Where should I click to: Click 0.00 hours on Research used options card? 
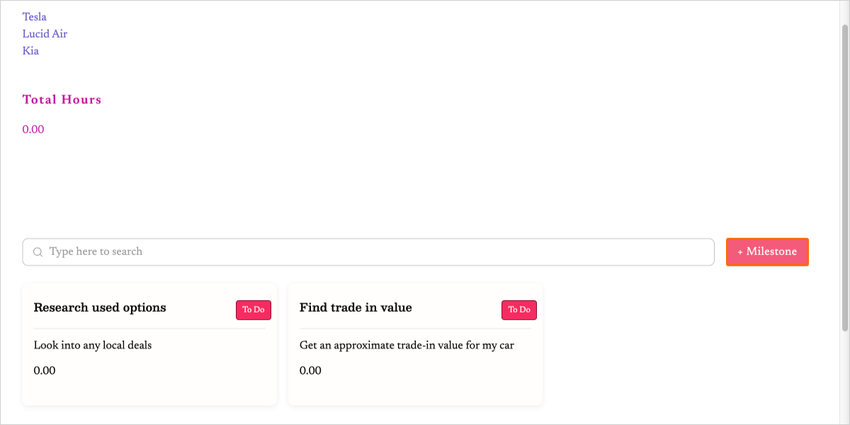[x=45, y=371]
